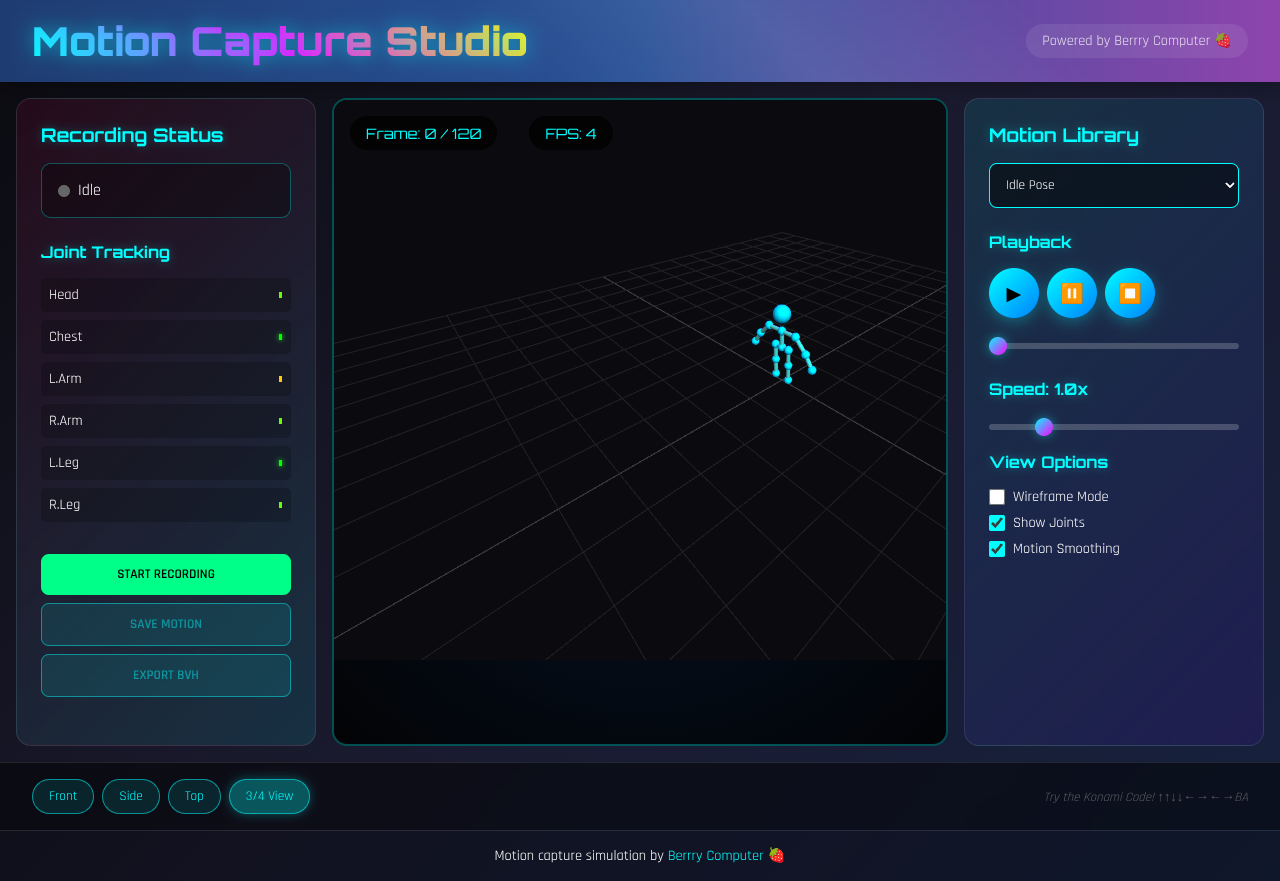1280x881 pixels.
Task: Open the motion library pose dropdown
Action: (x=1113, y=185)
